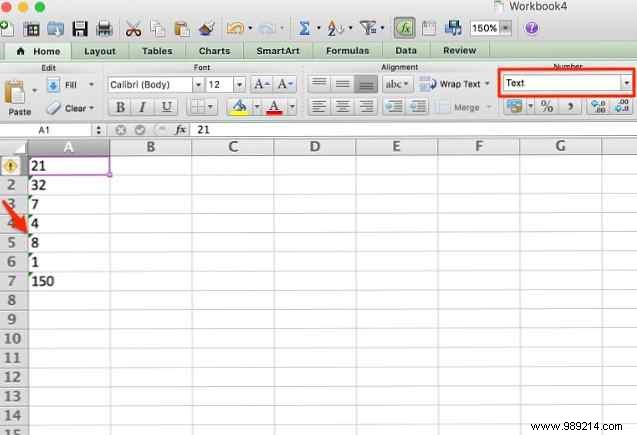Click the Sort A-Z icon
The image size is (637, 435).
pos(336,28)
